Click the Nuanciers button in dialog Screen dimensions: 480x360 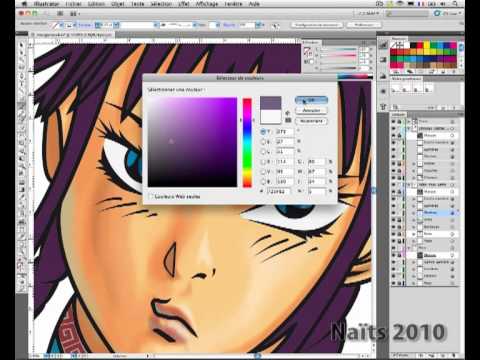tap(311, 121)
